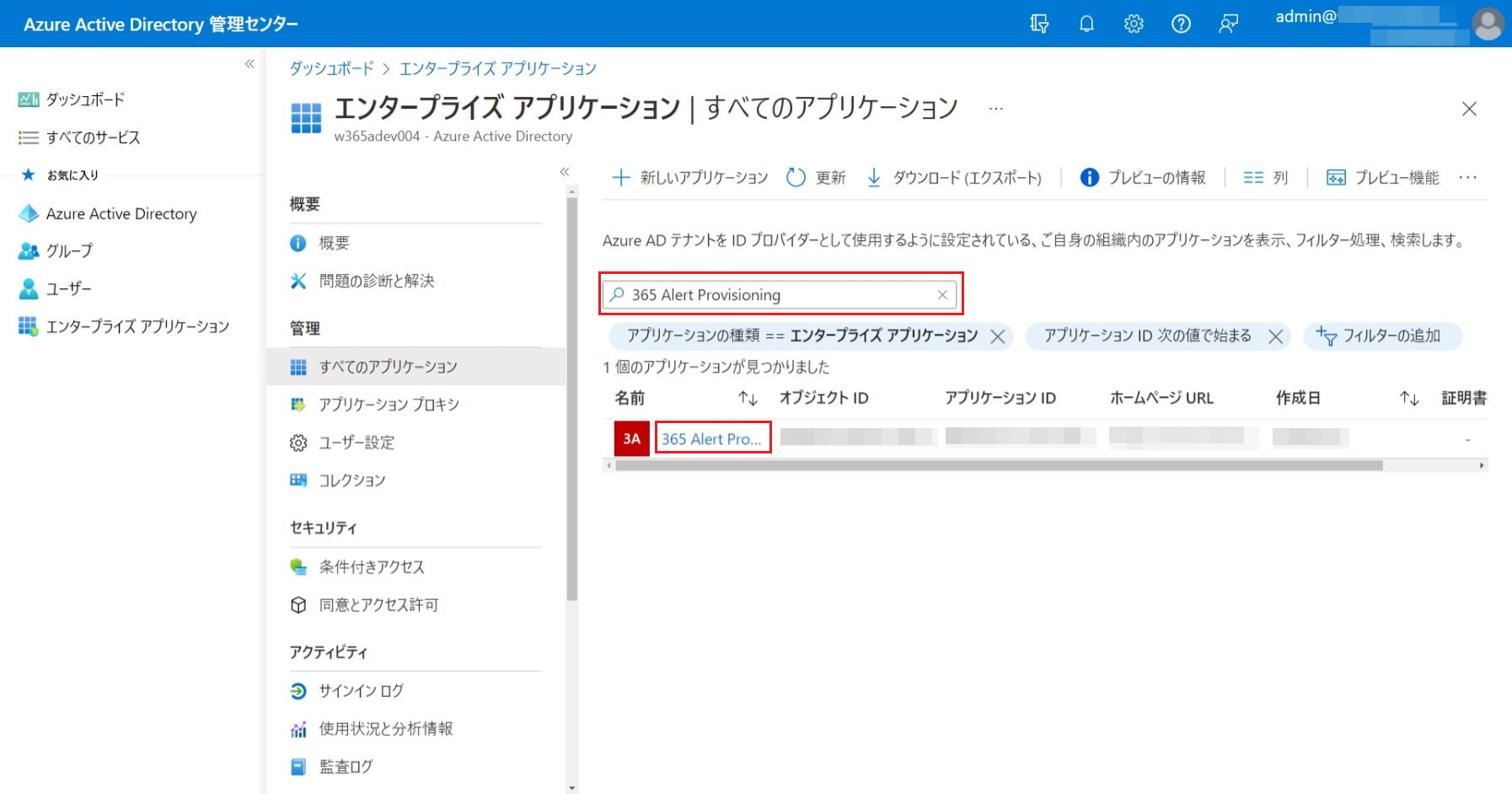Clear the search box text

coord(942,295)
